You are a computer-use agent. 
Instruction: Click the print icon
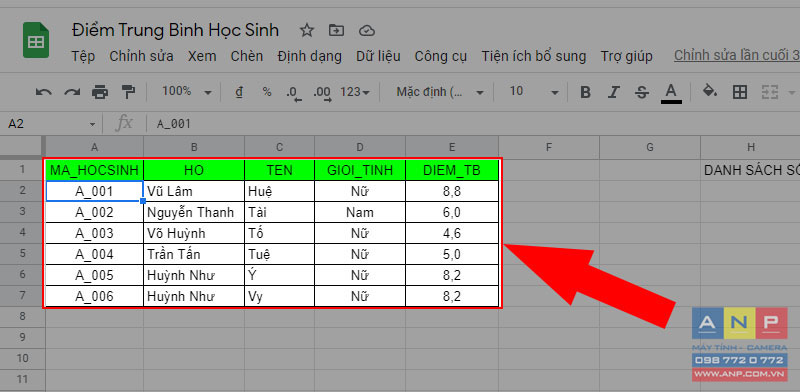coord(100,92)
